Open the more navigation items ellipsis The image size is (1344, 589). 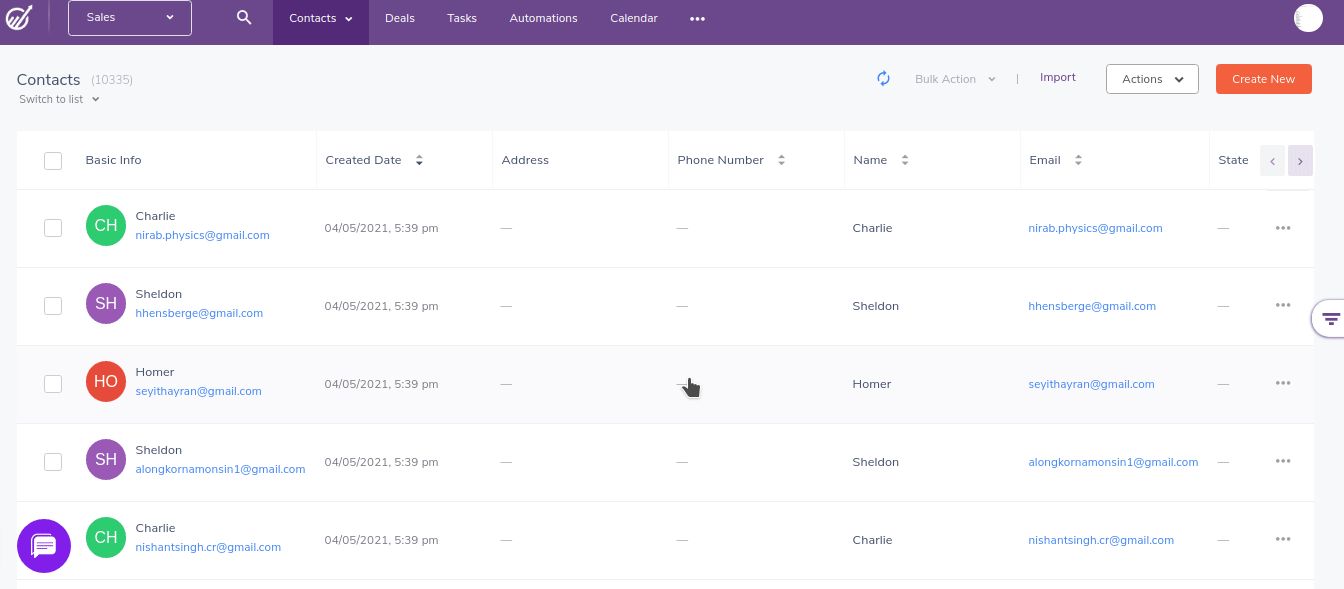(697, 19)
